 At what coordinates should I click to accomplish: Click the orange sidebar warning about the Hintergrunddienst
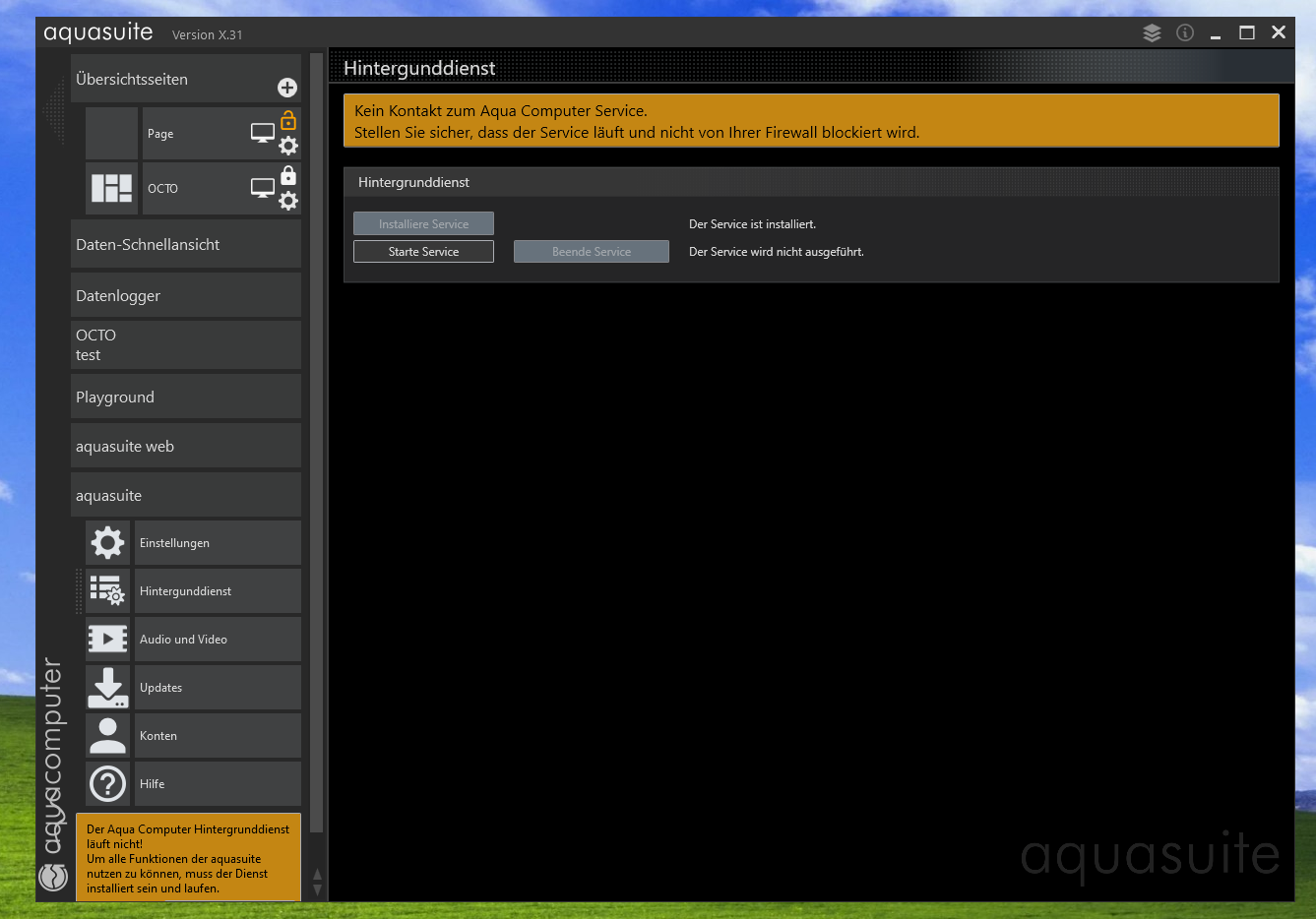pos(188,858)
